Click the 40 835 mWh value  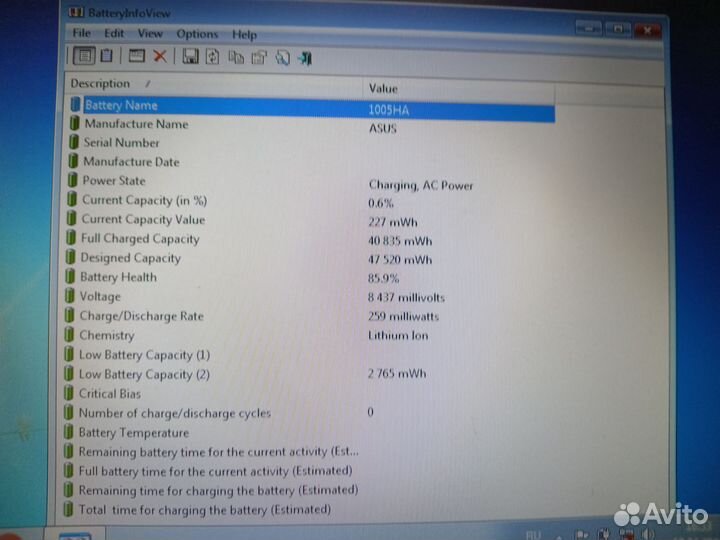pyautogui.click(x=400, y=241)
